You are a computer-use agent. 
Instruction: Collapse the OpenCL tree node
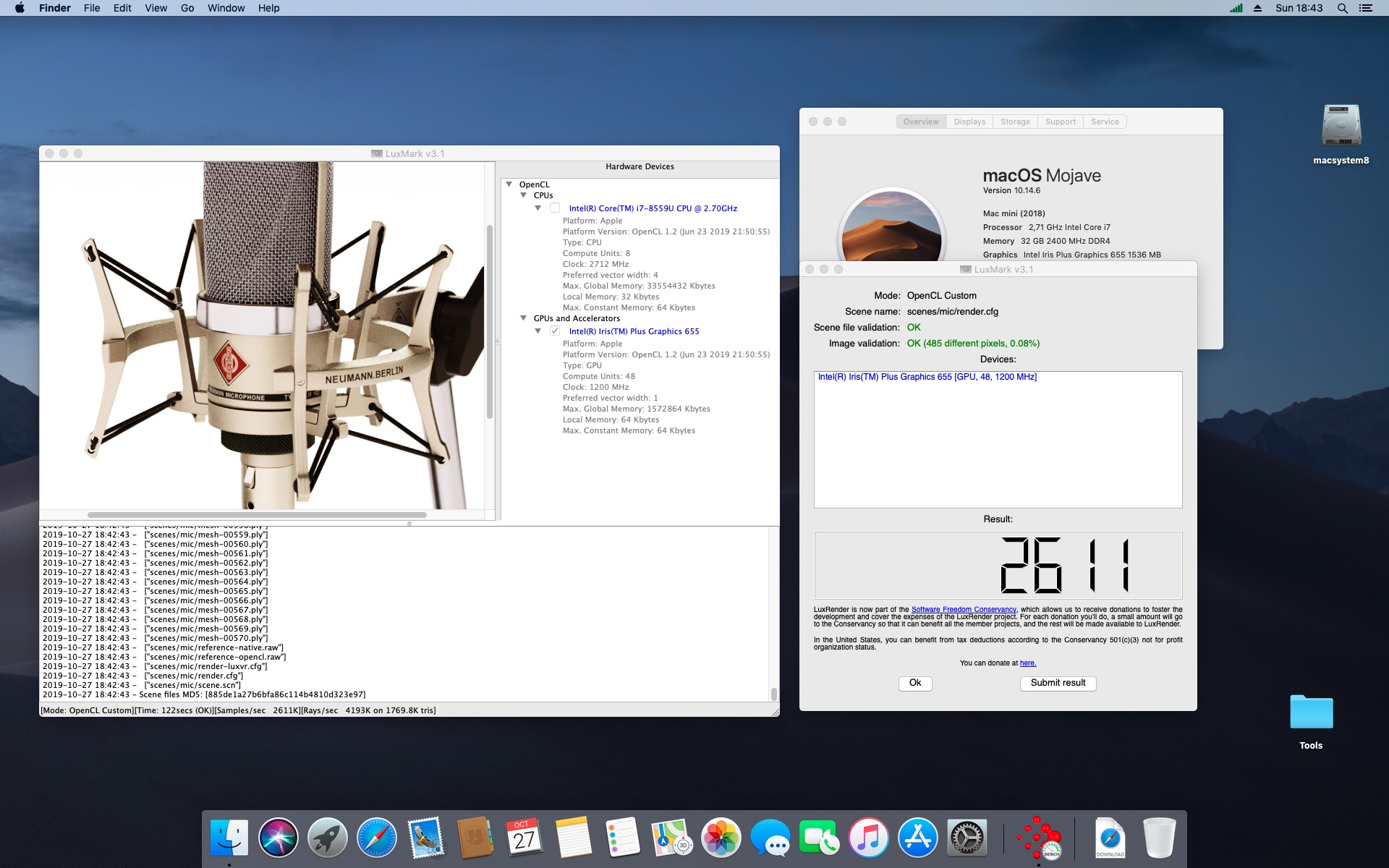pos(509,184)
